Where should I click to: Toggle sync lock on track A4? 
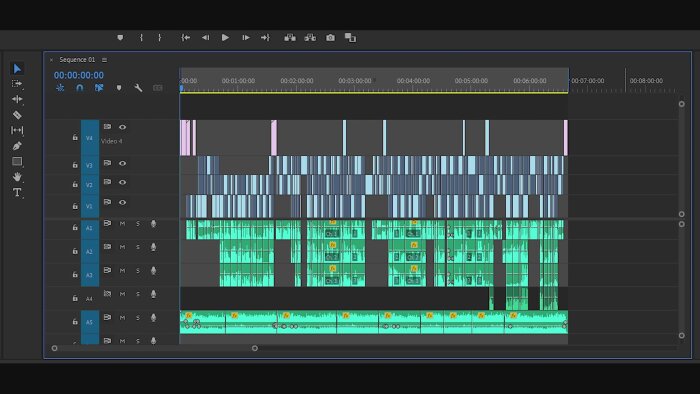pyautogui.click(x=107, y=294)
